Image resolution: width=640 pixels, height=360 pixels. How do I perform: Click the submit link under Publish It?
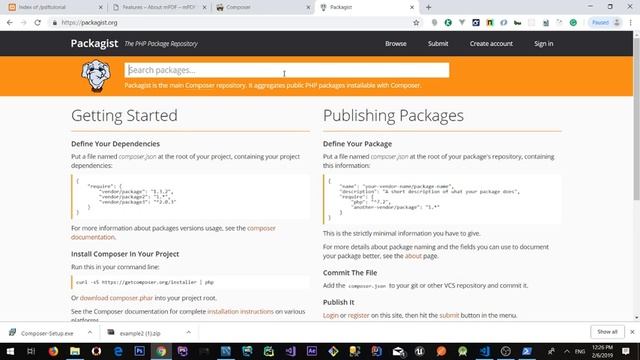click(x=449, y=316)
